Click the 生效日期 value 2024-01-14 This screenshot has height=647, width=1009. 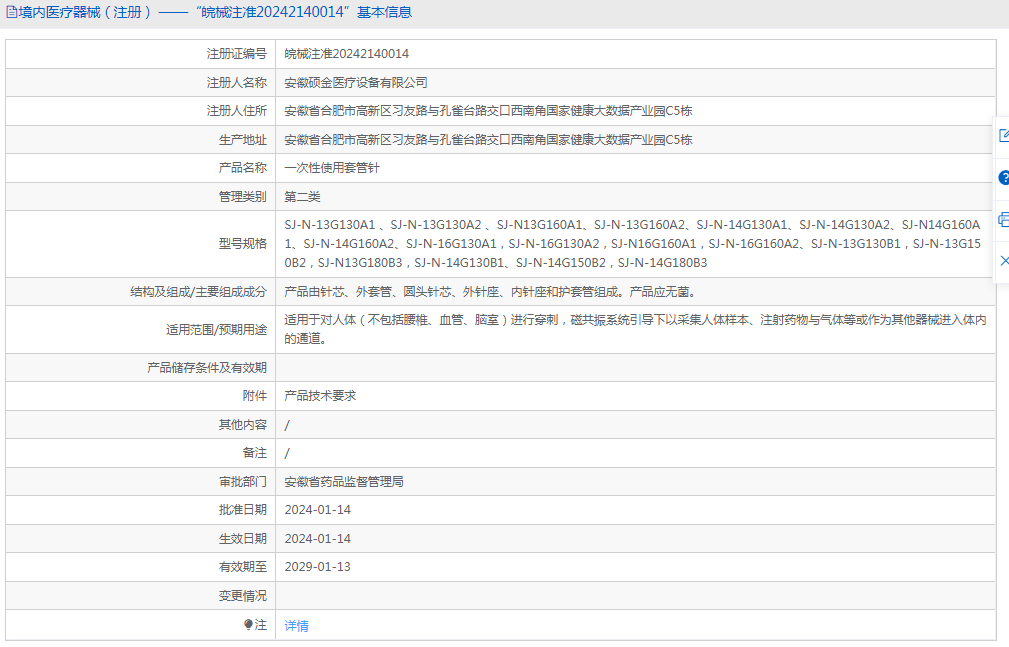[318, 539]
